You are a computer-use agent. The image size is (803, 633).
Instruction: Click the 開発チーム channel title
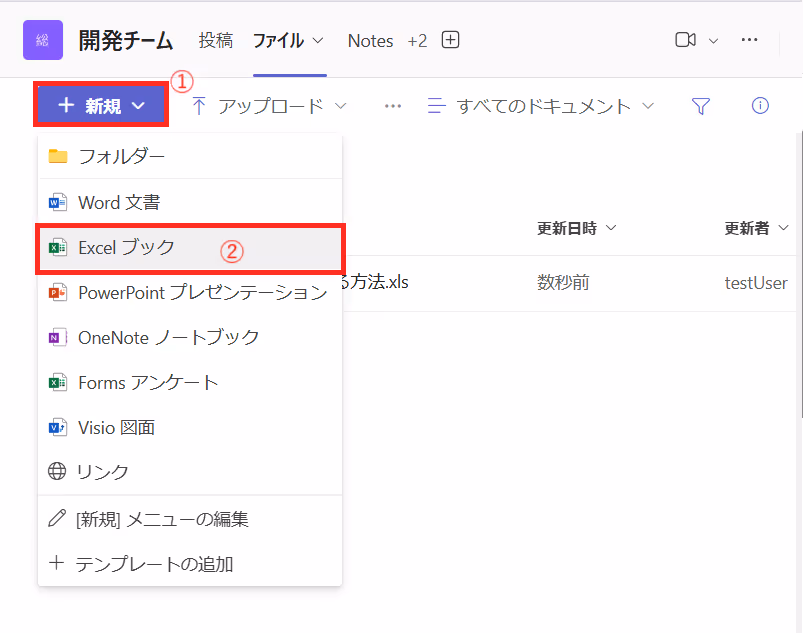125,40
